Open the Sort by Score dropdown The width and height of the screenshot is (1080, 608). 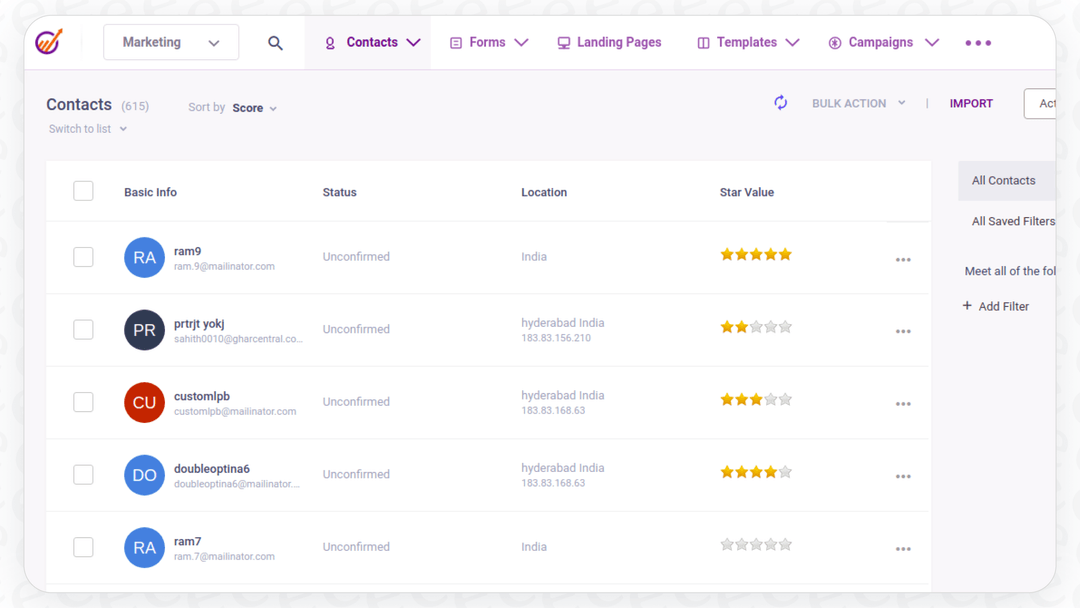(x=253, y=107)
